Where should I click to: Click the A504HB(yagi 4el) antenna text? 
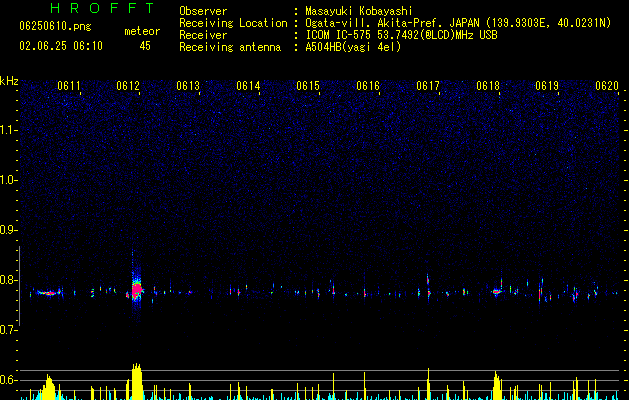[x=353, y=47]
